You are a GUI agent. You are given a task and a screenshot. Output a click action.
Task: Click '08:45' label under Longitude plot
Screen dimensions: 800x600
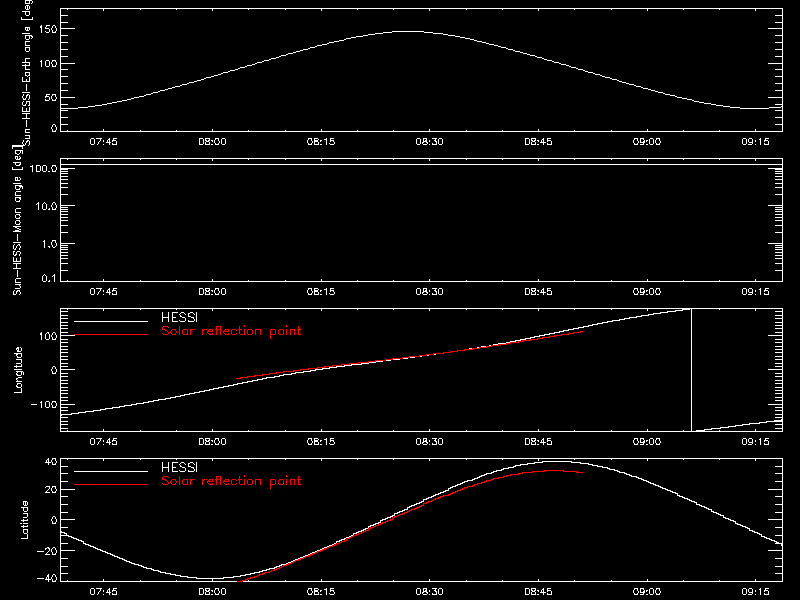(x=538, y=442)
